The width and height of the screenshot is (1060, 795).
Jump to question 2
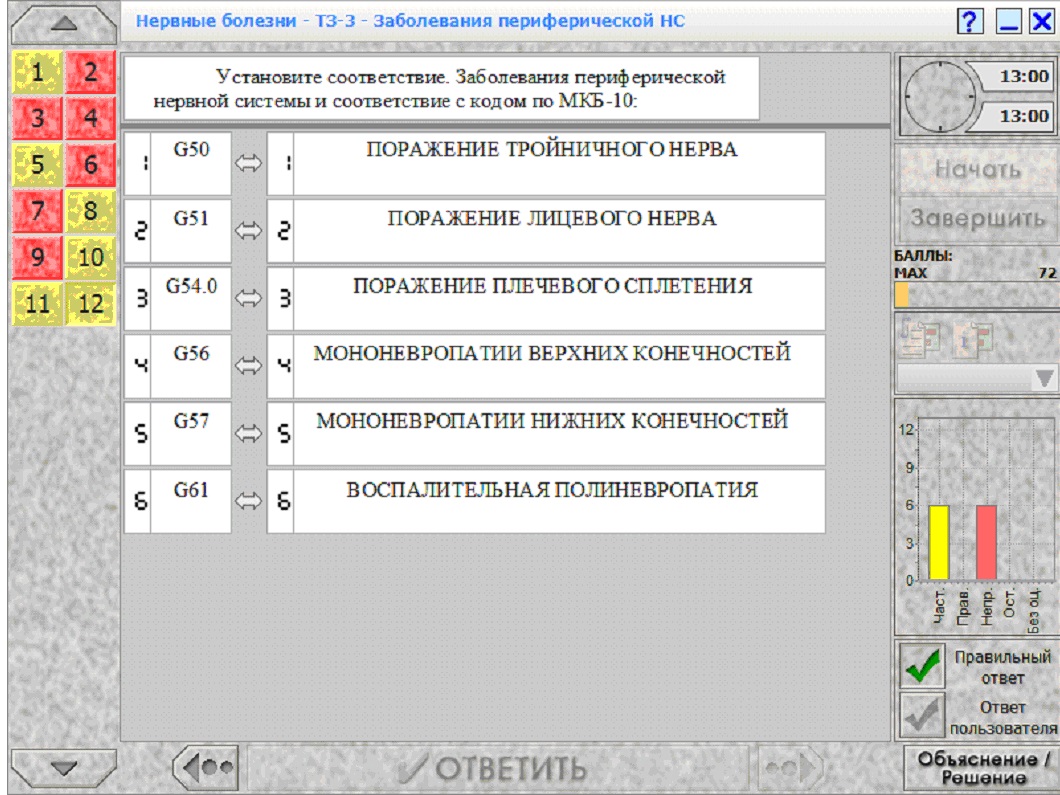point(91,72)
